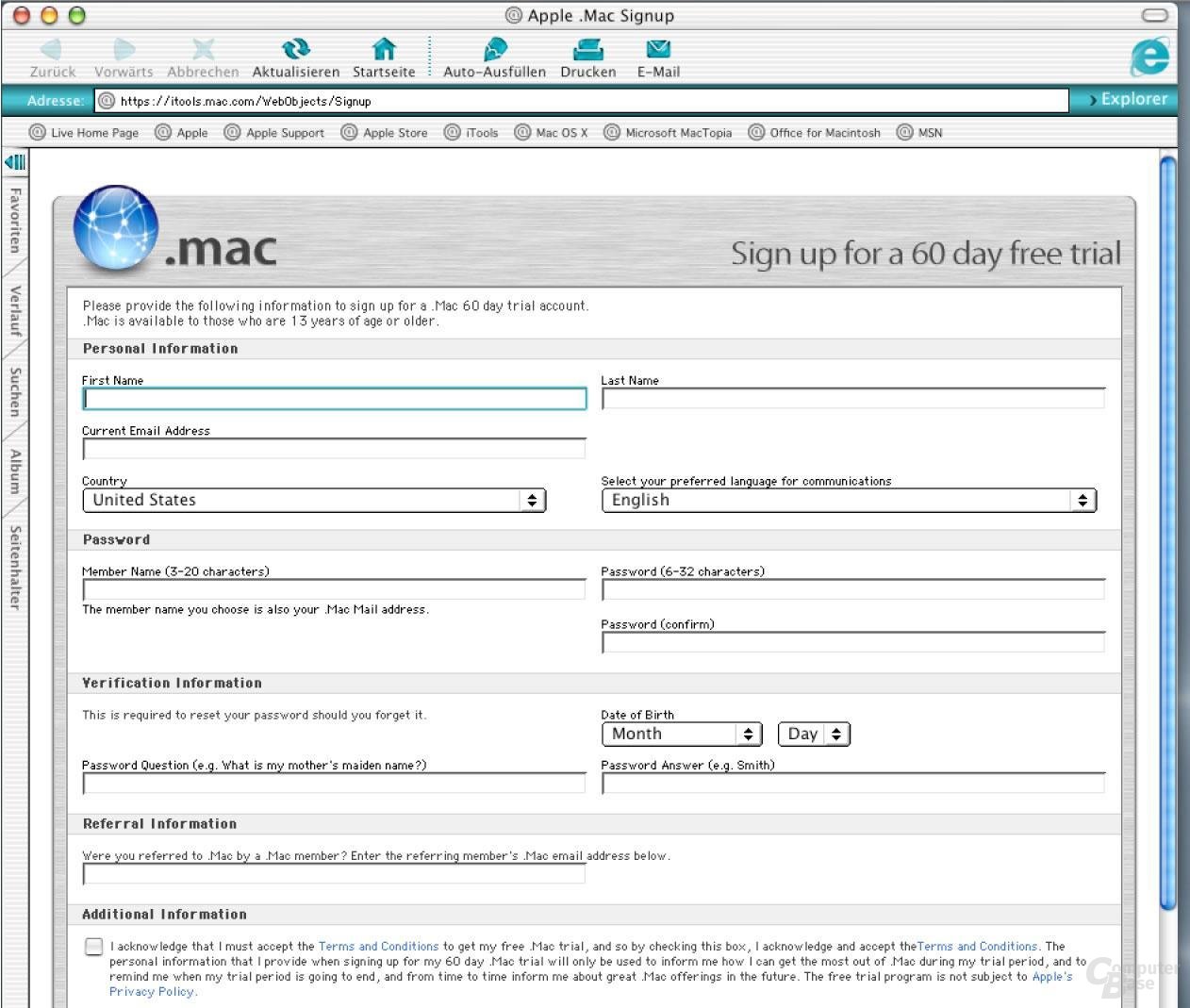The height and width of the screenshot is (1008, 1190).
Task: Click the Vorwärts forward arrow icon
Action: (124, 49)
